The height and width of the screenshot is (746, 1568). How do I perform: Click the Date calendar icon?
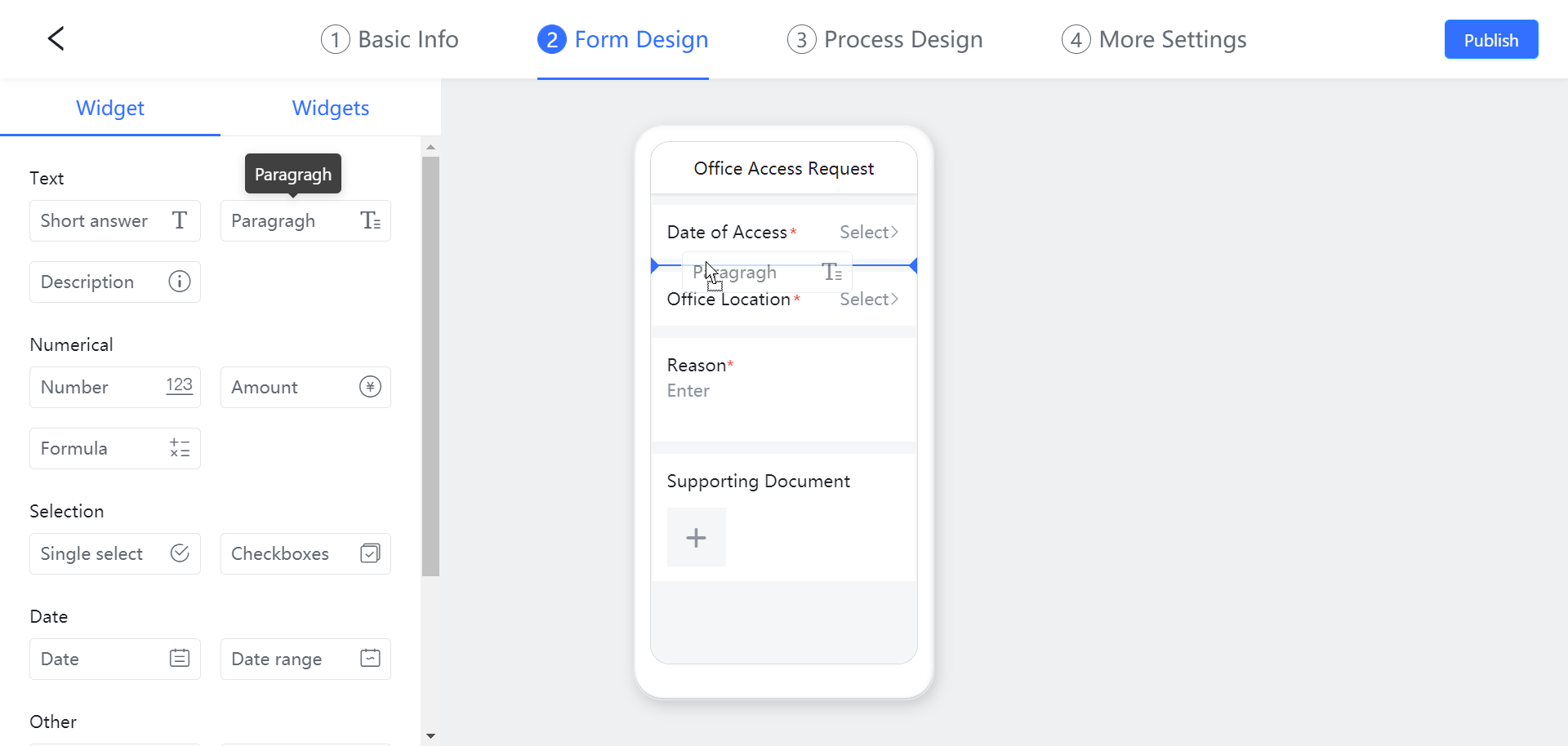[x=179, y=658]
